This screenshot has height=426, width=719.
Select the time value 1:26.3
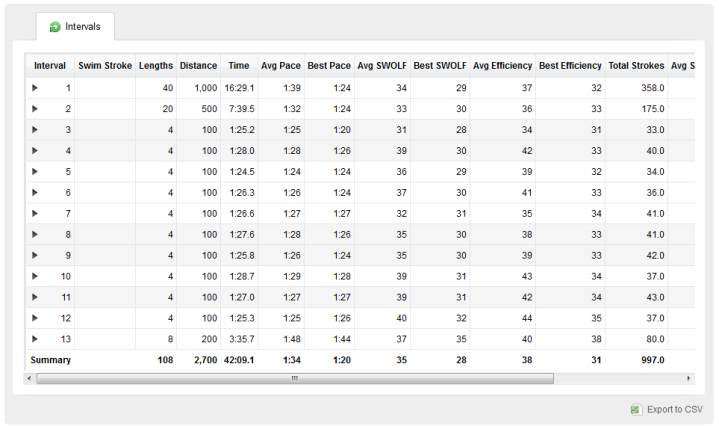point(242,193)
